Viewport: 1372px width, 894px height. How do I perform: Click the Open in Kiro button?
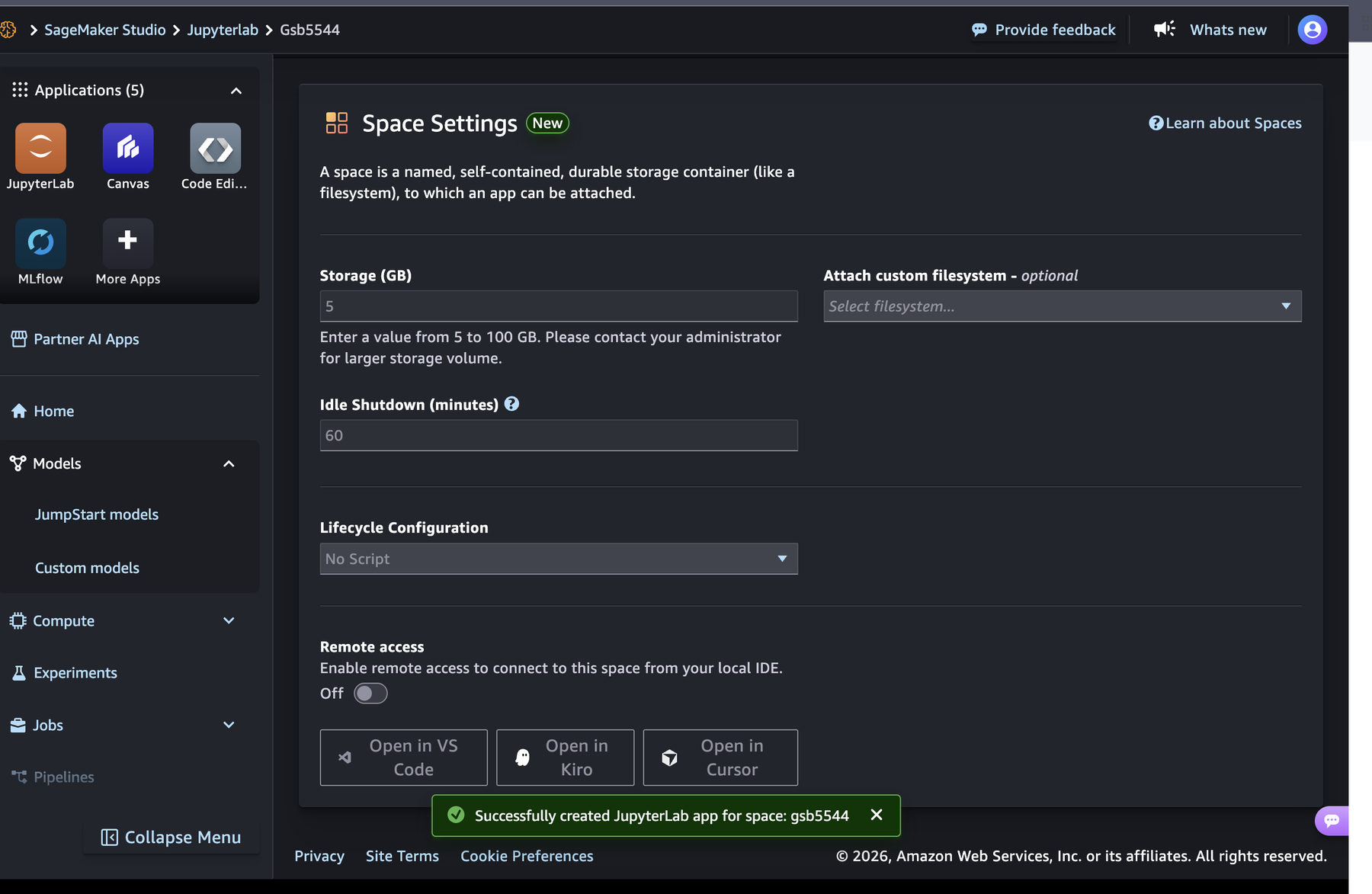565,758
